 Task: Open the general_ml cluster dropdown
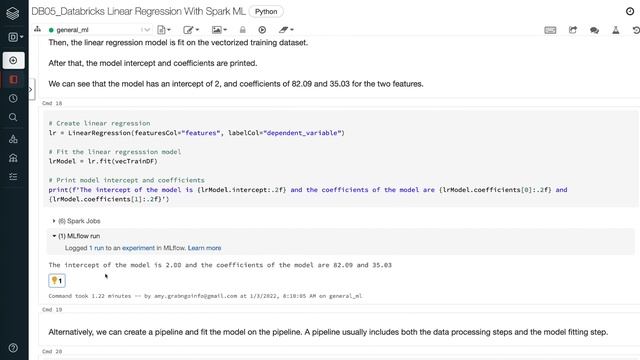(99, 30)
